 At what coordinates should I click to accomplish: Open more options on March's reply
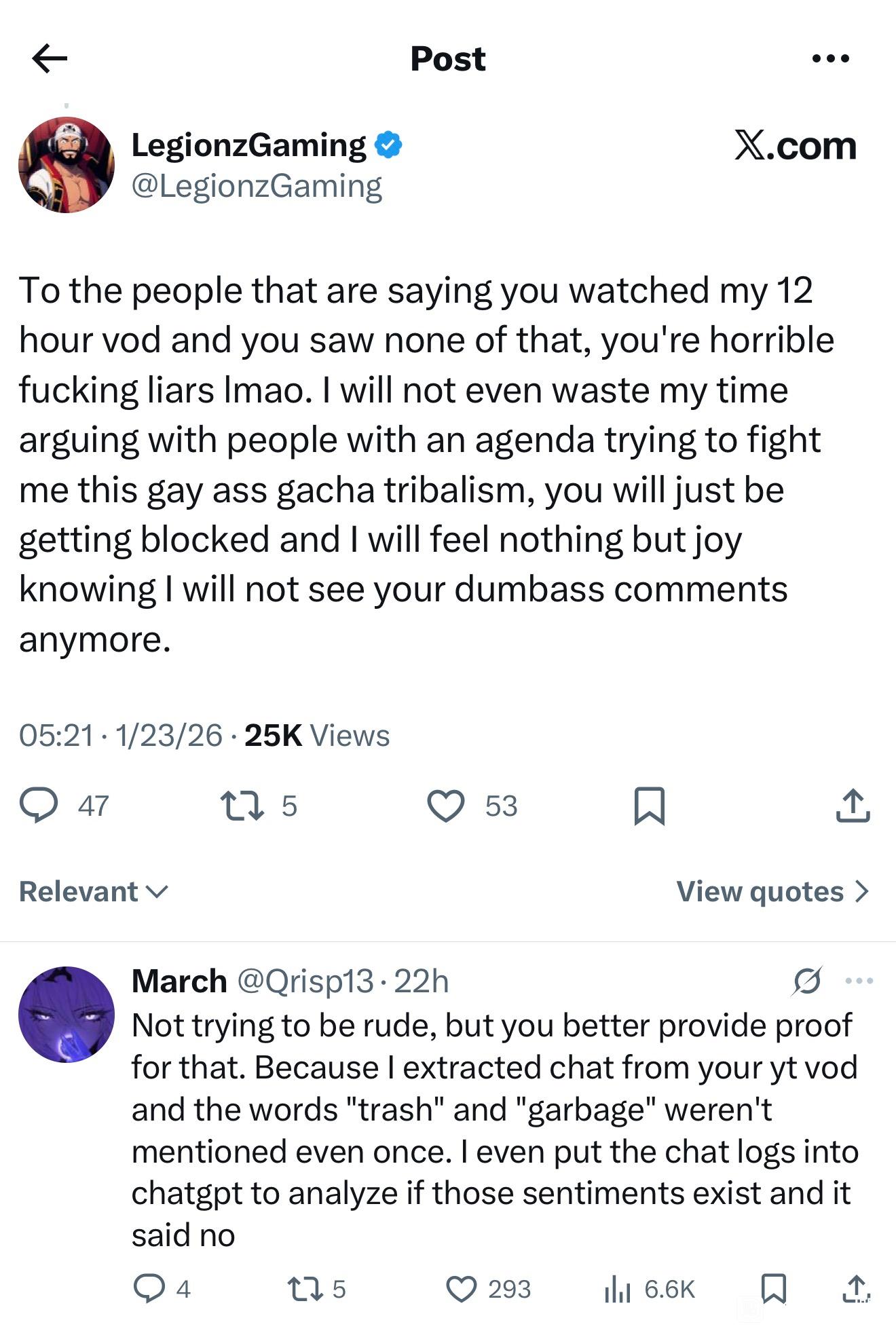point(859,981)
